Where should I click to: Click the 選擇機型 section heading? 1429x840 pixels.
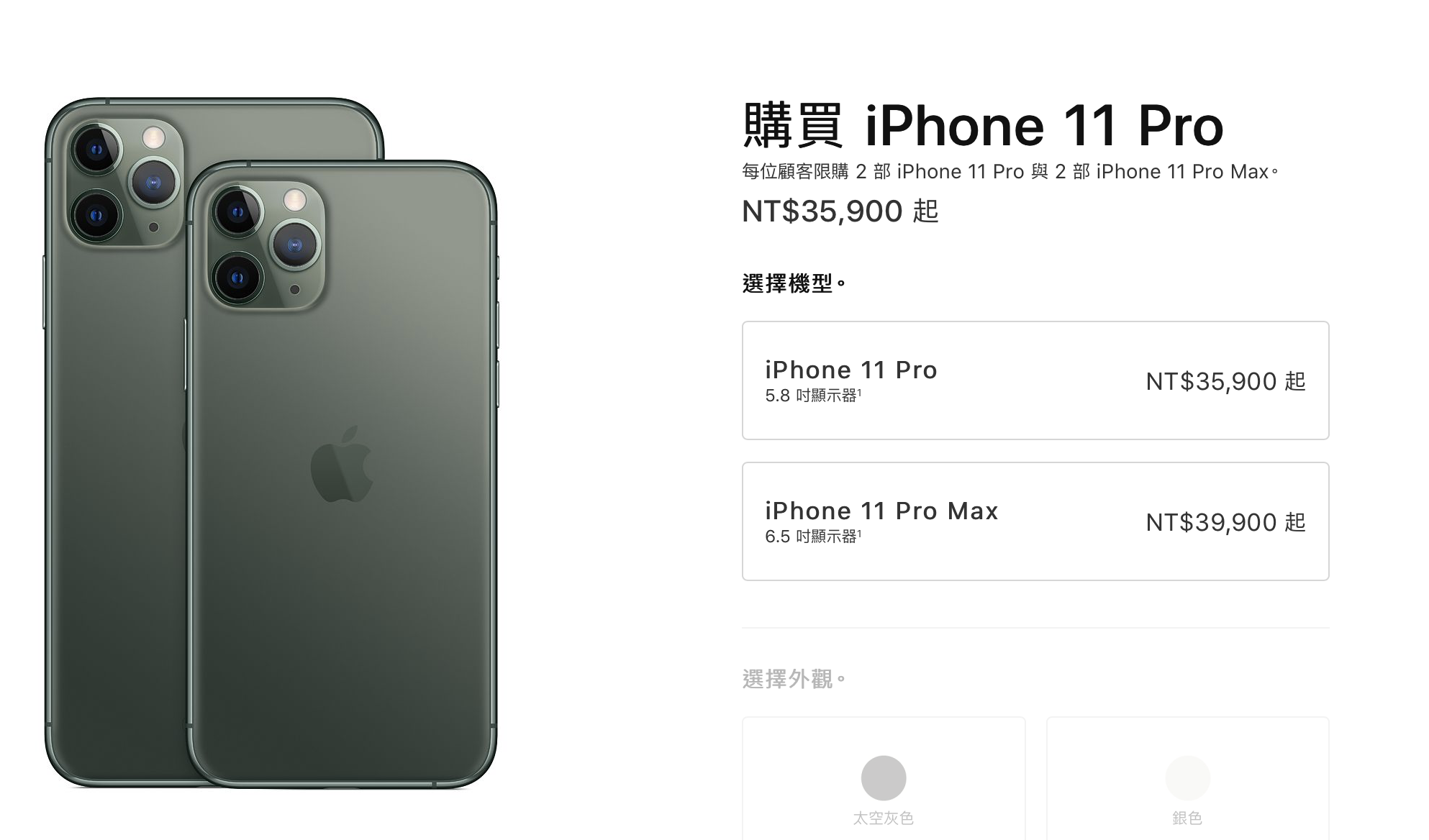(x=794, y=283)
